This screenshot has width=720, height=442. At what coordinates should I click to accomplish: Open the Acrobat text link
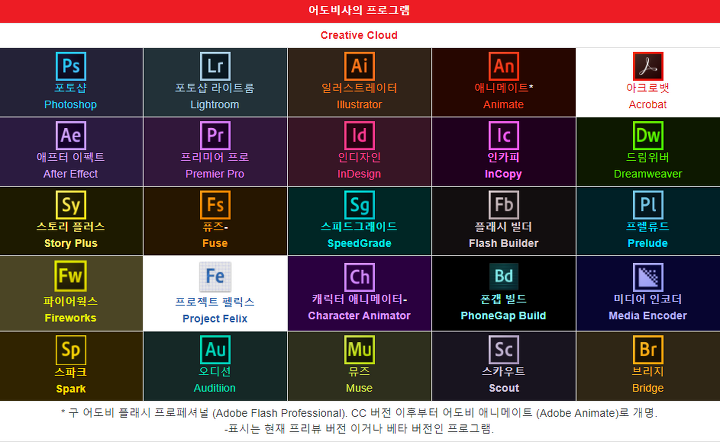[x=648, y=105]
